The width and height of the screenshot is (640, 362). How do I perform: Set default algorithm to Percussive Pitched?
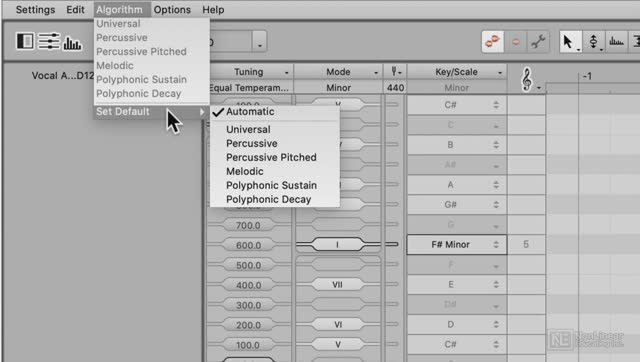tap(275, 157)
